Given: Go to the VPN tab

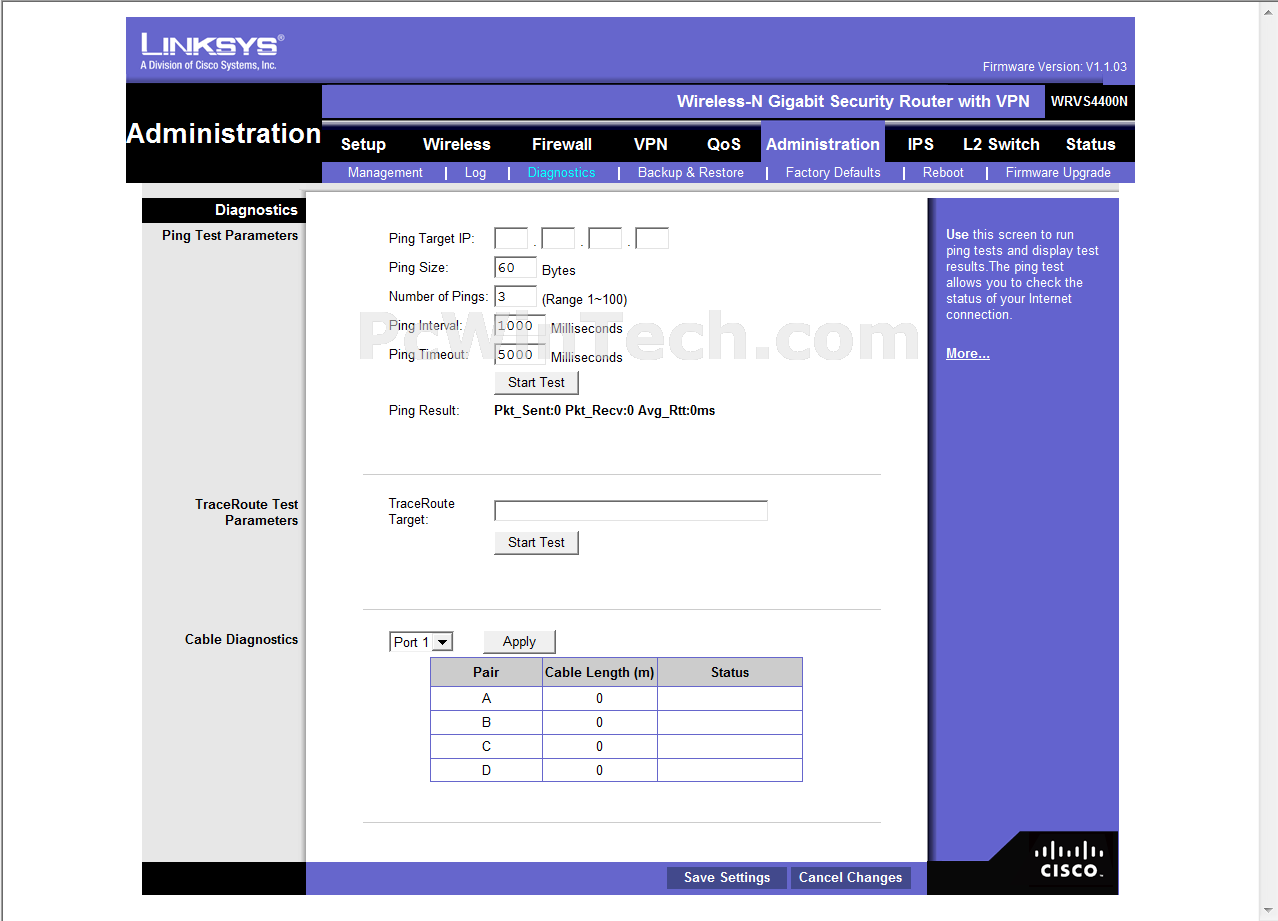Looking at the screenshot, I should (x=651, y=144).
